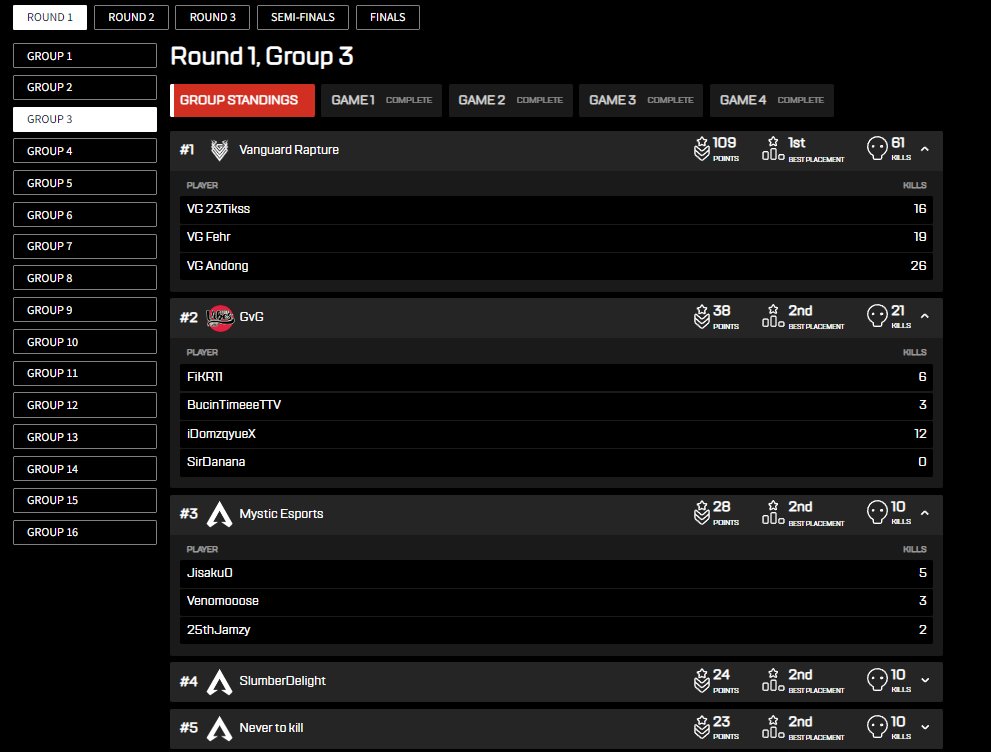
Task: Switch to the Round 1 tab
Action: coord(50,17)
